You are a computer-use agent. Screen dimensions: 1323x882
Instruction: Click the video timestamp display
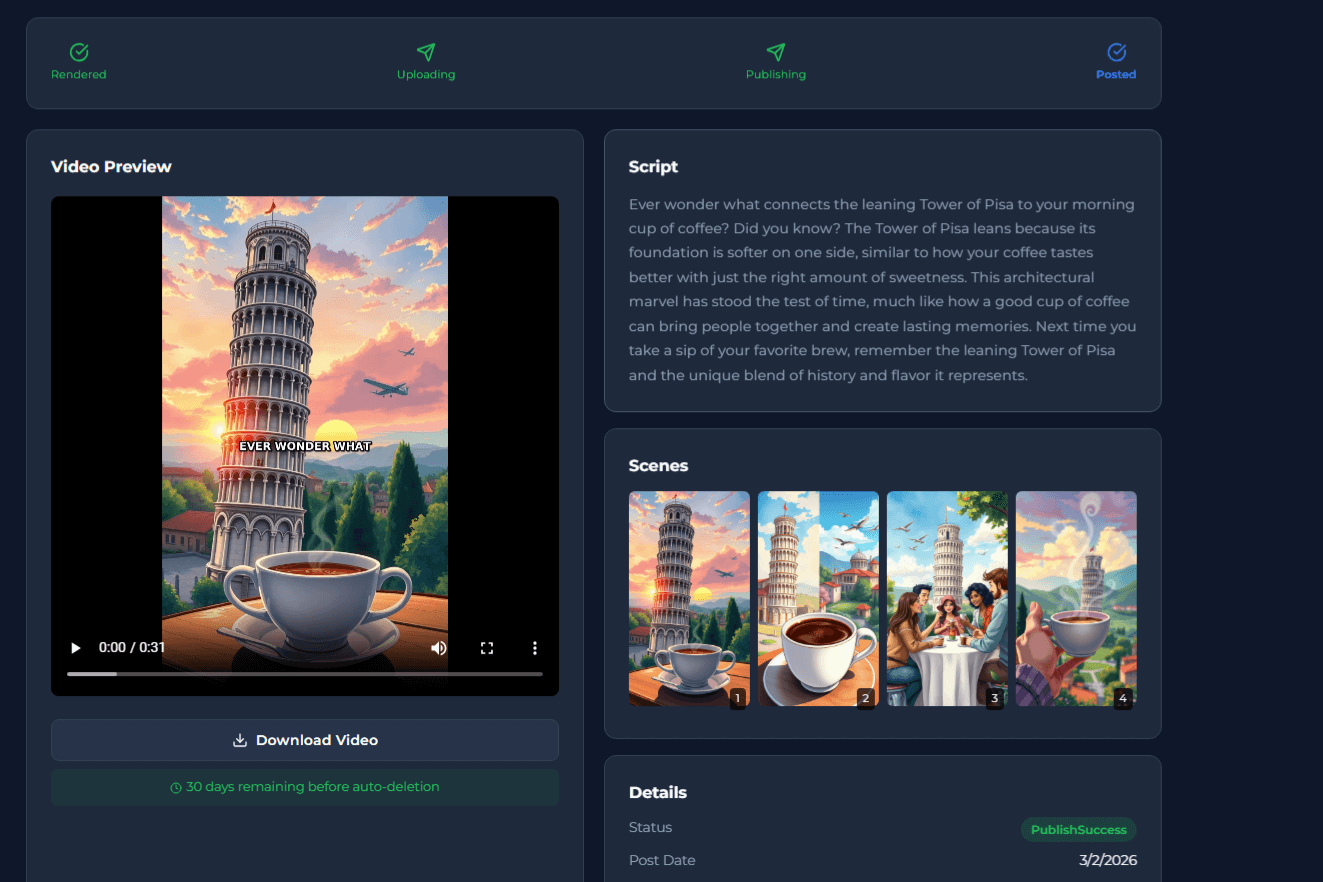point(132,648)
